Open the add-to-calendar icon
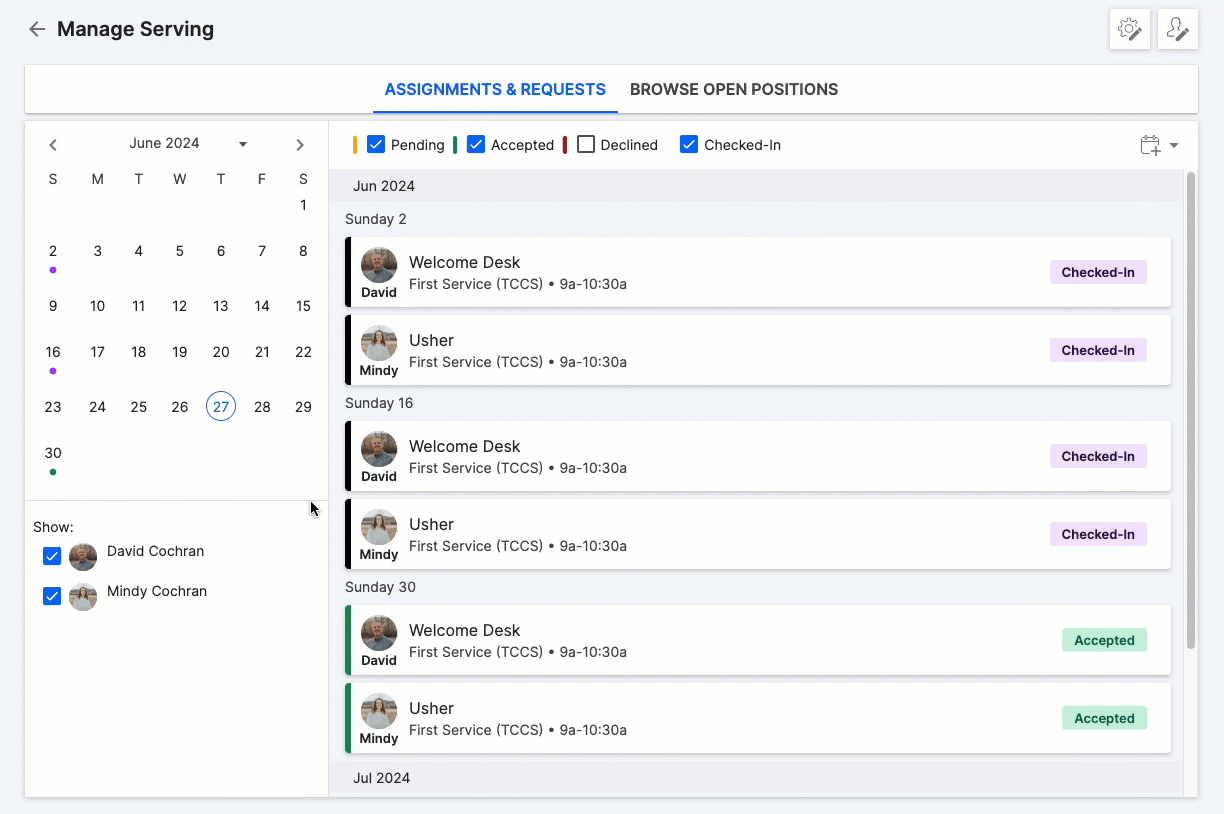 coord(1150,145)
